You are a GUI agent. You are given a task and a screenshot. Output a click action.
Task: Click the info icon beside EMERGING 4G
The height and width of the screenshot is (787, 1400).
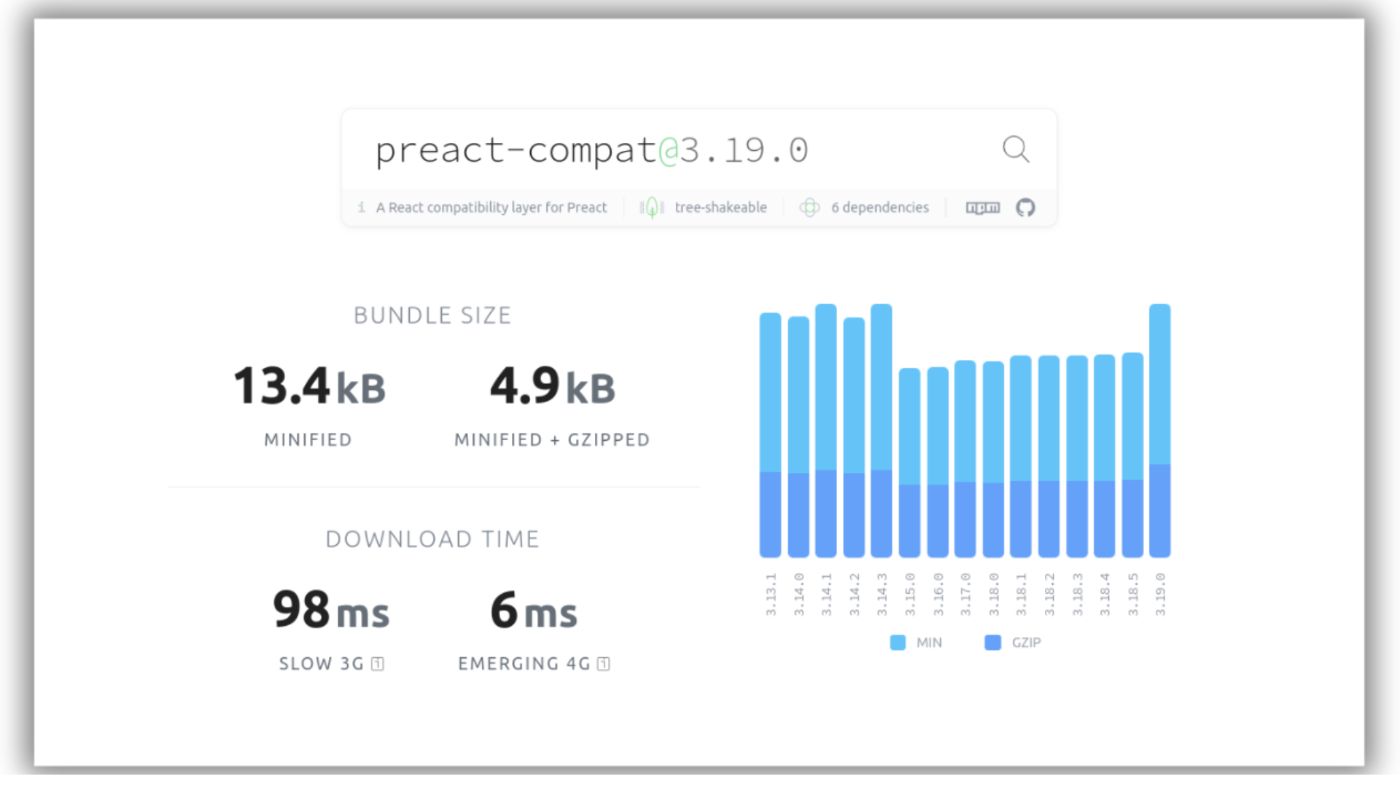604,663
